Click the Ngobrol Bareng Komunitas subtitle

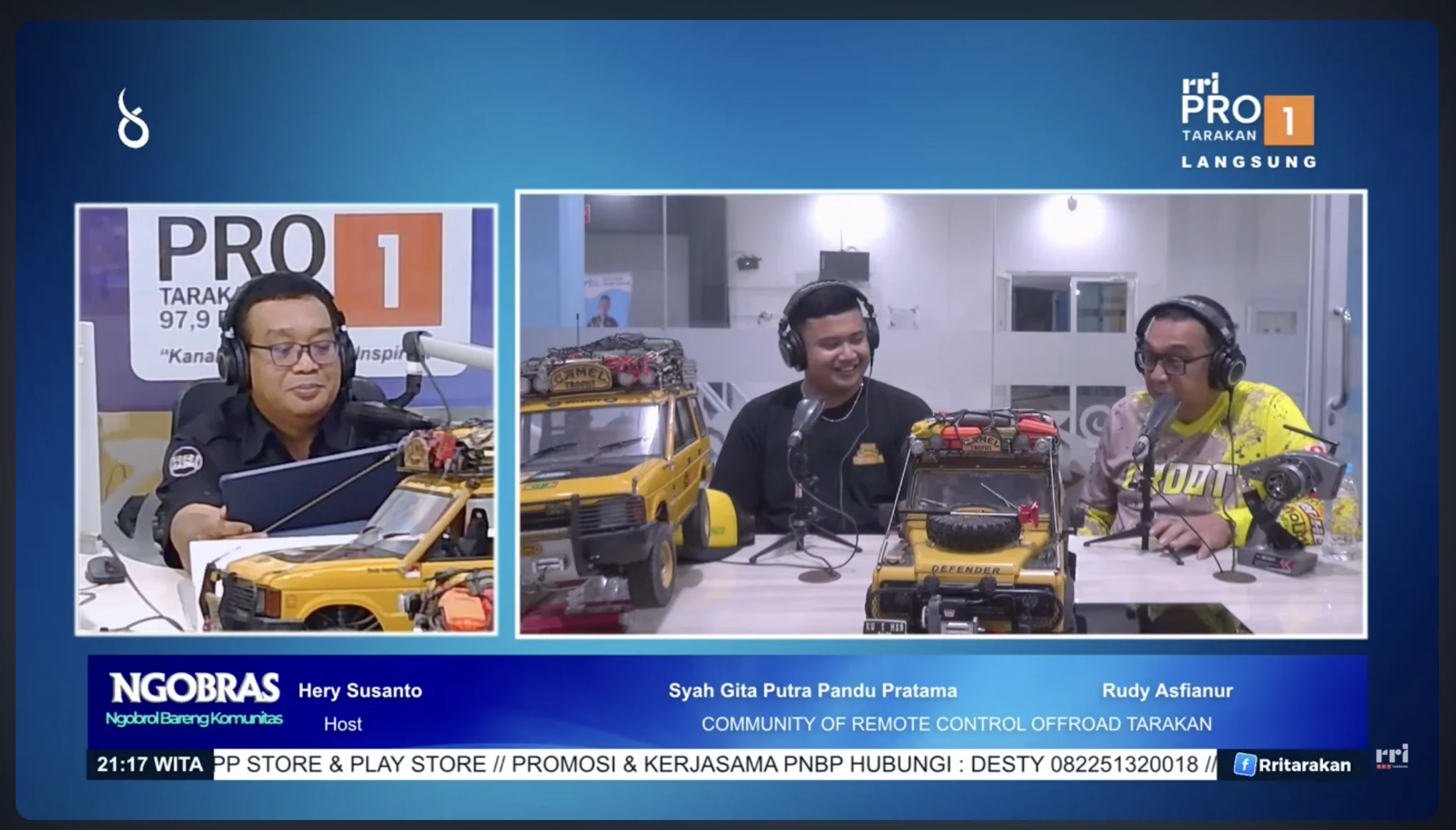tap(194, 719)
